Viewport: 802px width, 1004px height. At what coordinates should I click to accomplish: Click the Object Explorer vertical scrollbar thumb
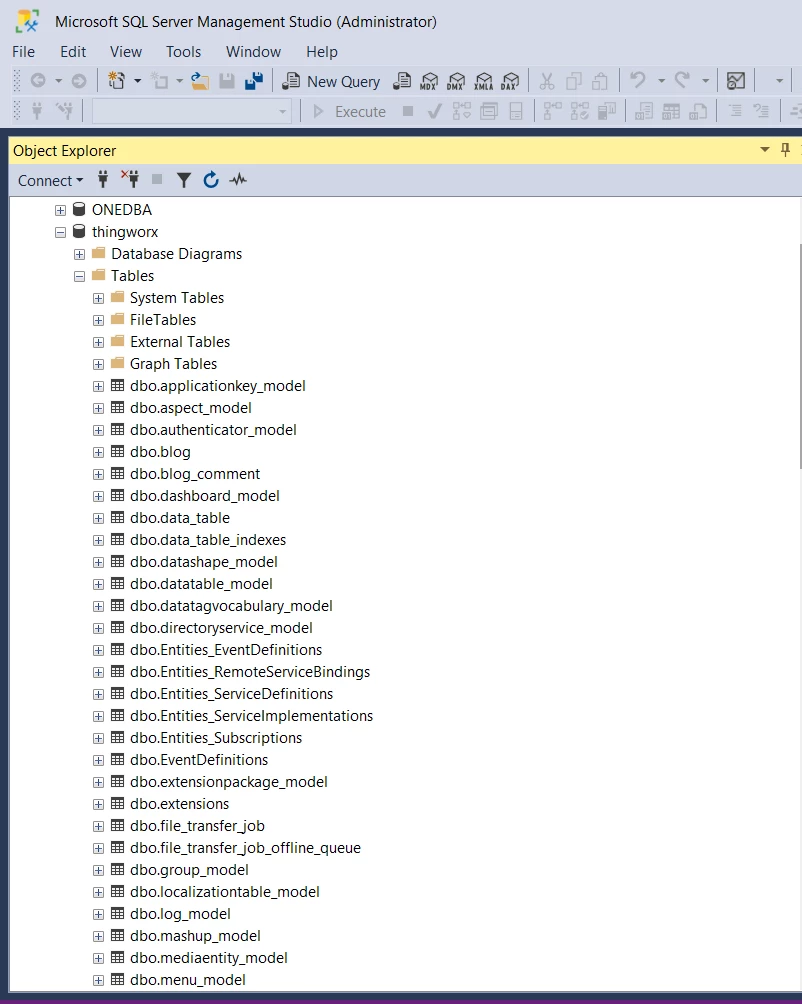[799, 356]
